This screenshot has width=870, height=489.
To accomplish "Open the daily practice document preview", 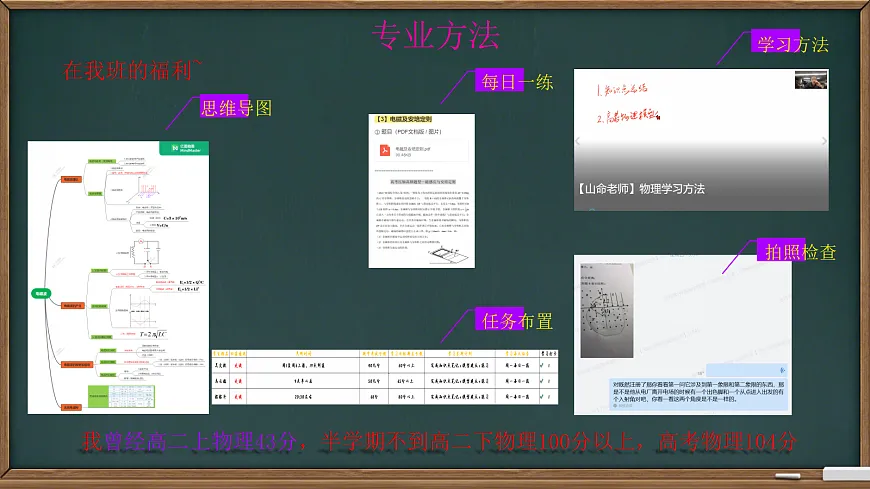I will click(x=422, y=191).
